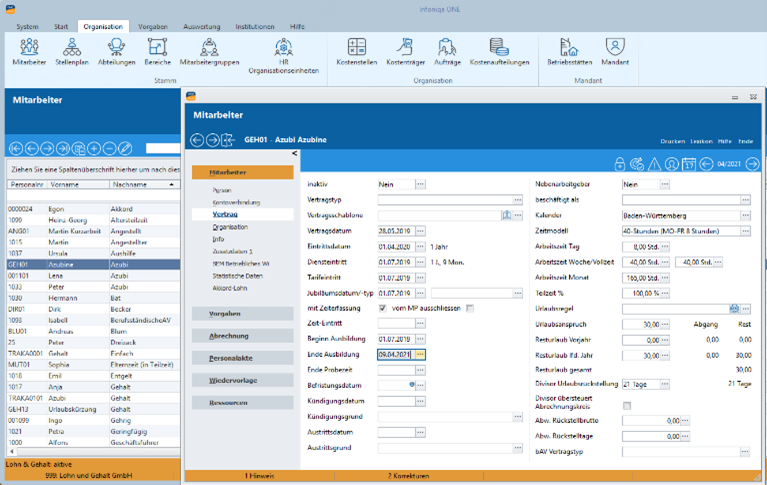This screenshot has height=485, width=767.
Task: Click the Drucken link
Action: [673, 141]
